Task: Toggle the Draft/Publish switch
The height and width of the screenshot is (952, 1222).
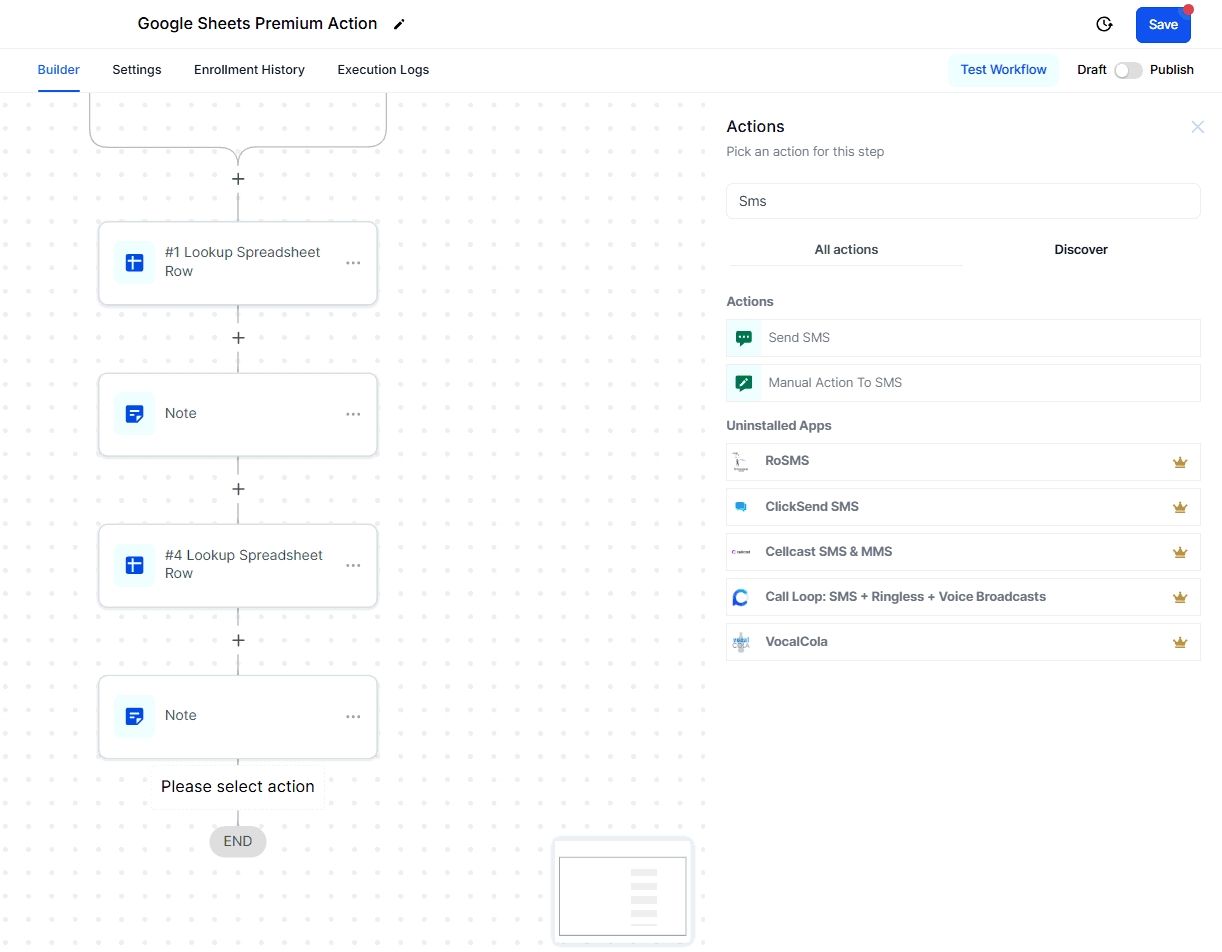Action: click(x=1128, y=70)
